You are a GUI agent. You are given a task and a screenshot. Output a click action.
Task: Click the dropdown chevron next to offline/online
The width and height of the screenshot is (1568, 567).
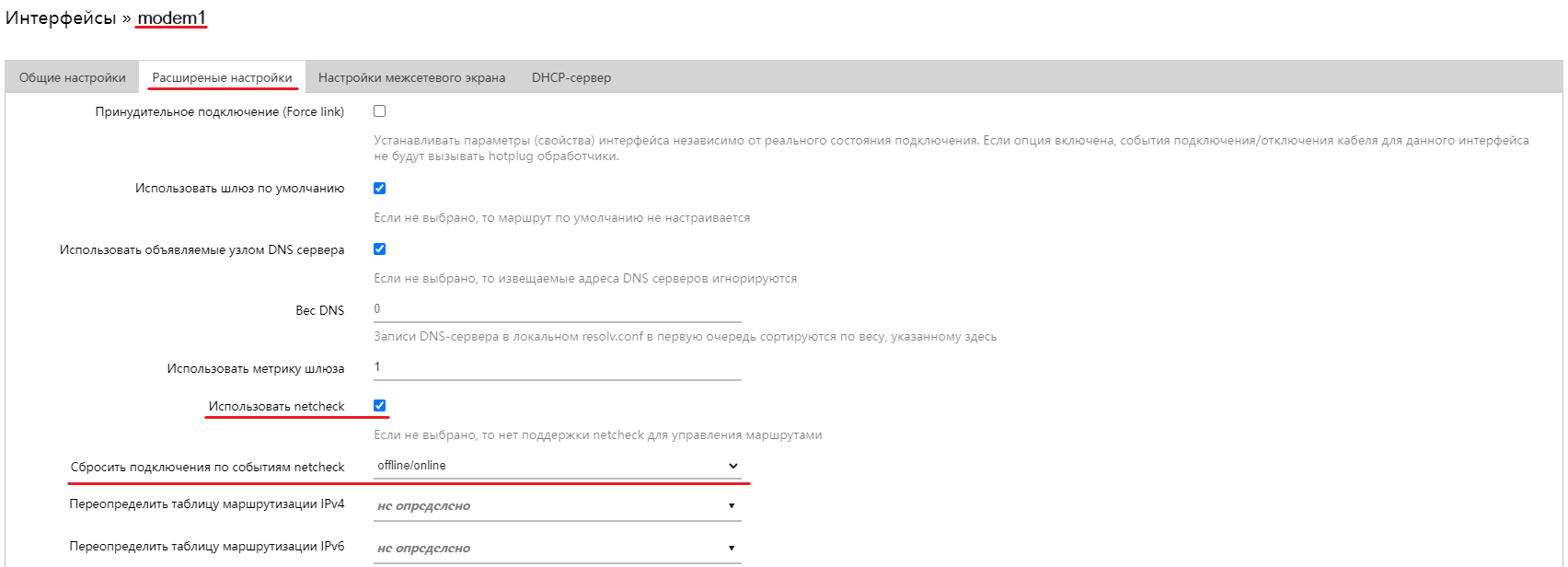coord(732,466)
